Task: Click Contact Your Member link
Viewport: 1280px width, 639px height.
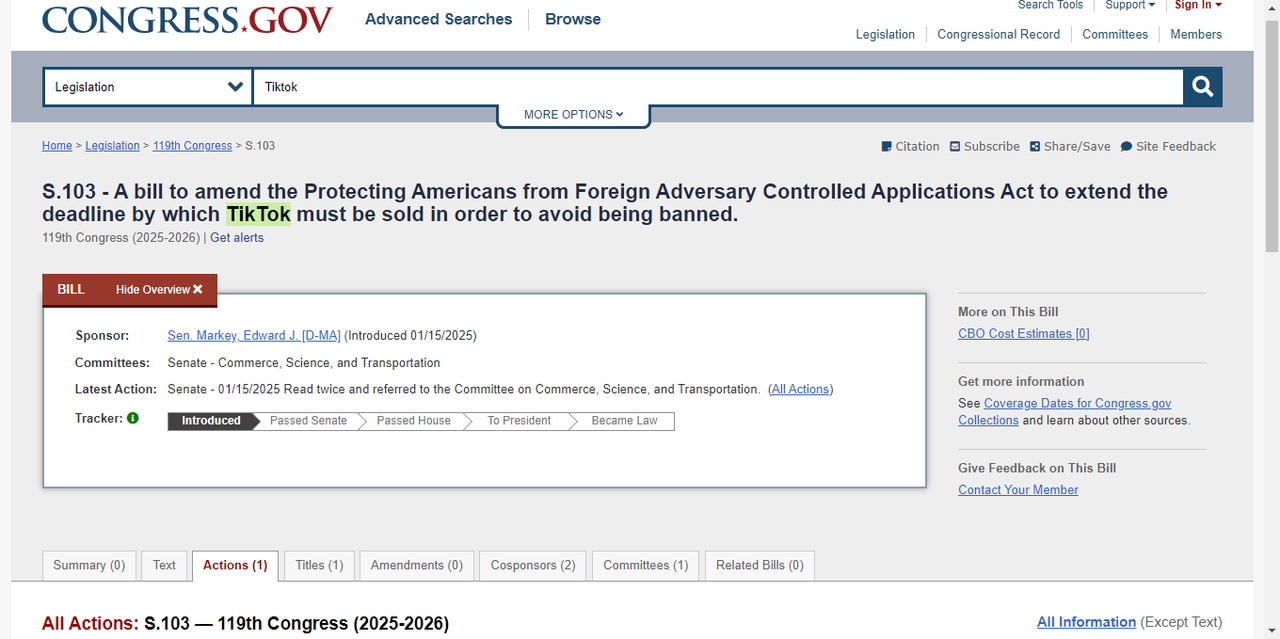Action: [x=1018, y=490]
